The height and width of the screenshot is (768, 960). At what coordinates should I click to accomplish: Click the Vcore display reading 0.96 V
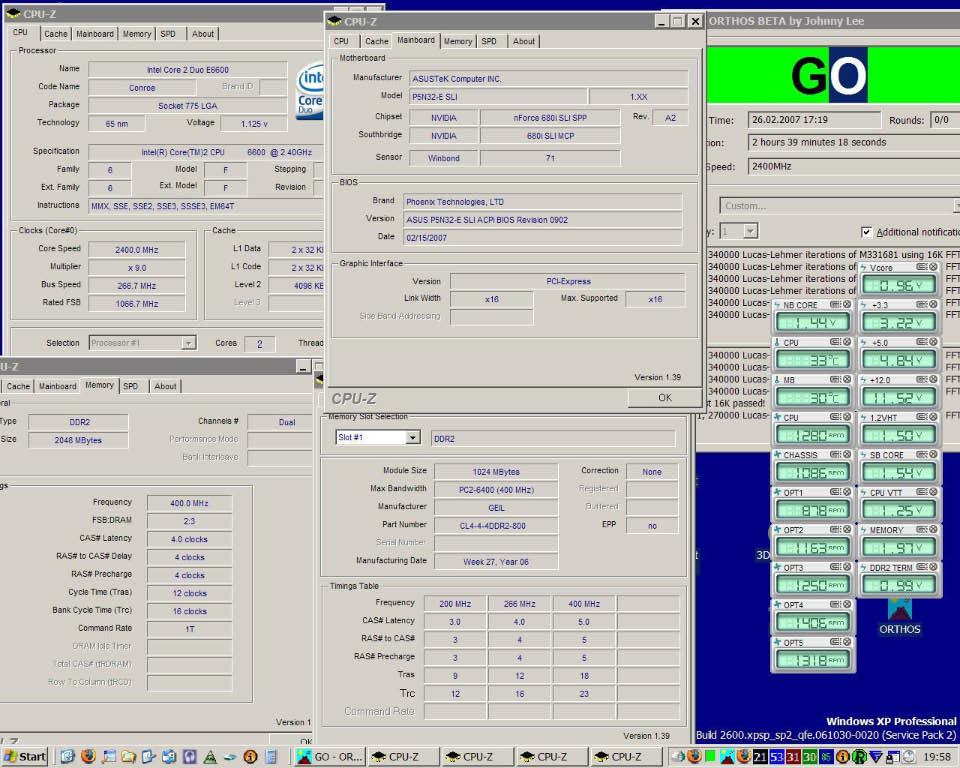(x=899, y=285)
